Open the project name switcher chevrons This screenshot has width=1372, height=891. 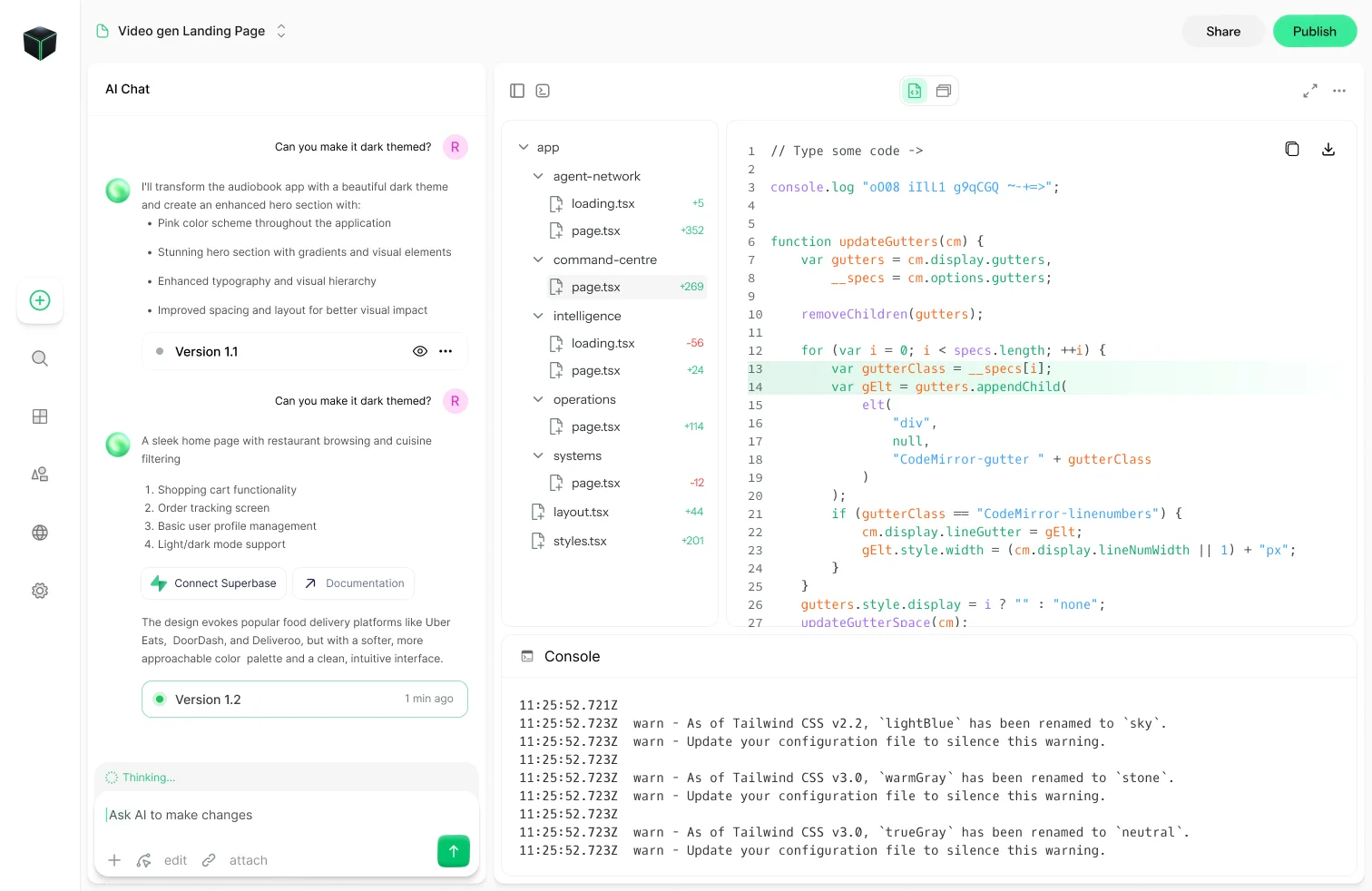pos(281,31)
